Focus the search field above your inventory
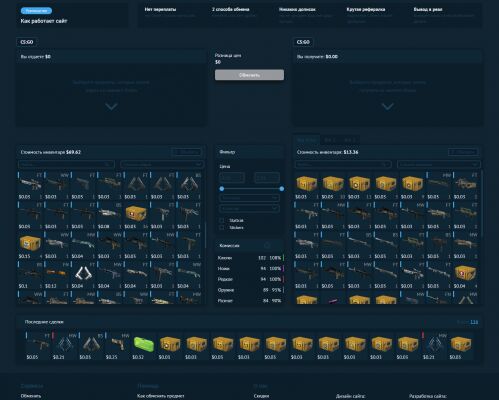499x400 pixels. tap(66, 164)
